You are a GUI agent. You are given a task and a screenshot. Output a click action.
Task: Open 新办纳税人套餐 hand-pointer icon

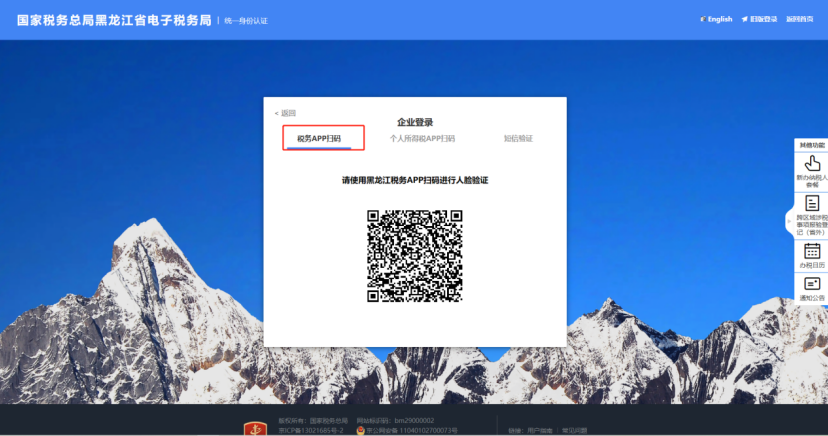coord(812,163)
